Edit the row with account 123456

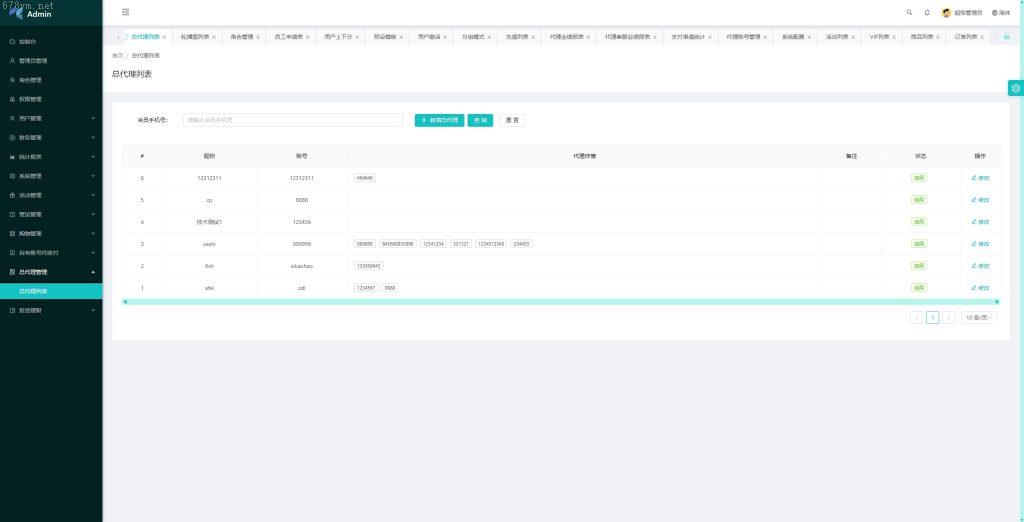pyautogui.click(x=980, y=221)
